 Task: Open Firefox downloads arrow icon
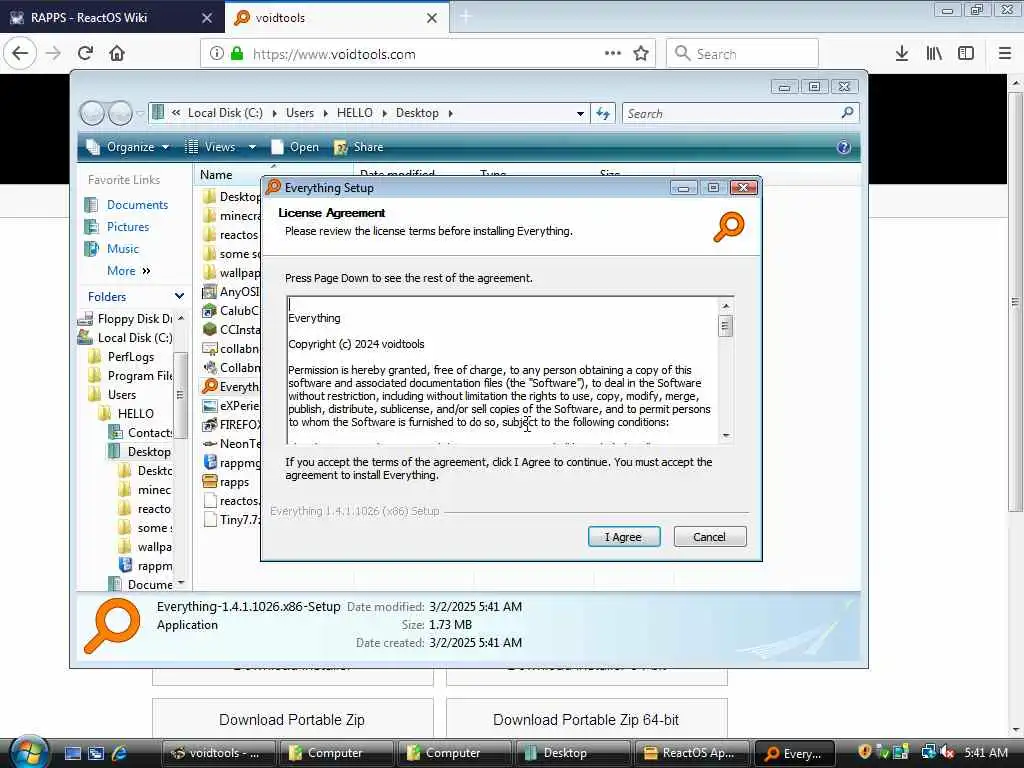tap(901, 54)
